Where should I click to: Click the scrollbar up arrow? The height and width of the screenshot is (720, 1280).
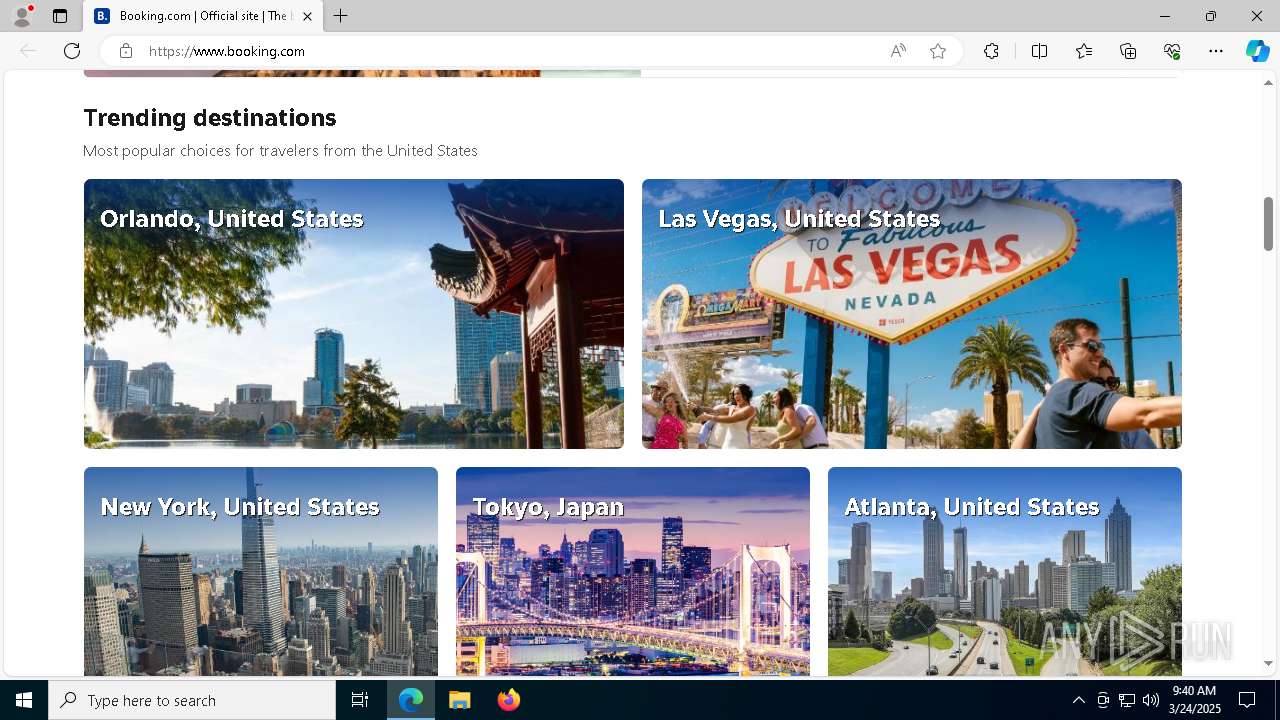(x=1268, y=83)
